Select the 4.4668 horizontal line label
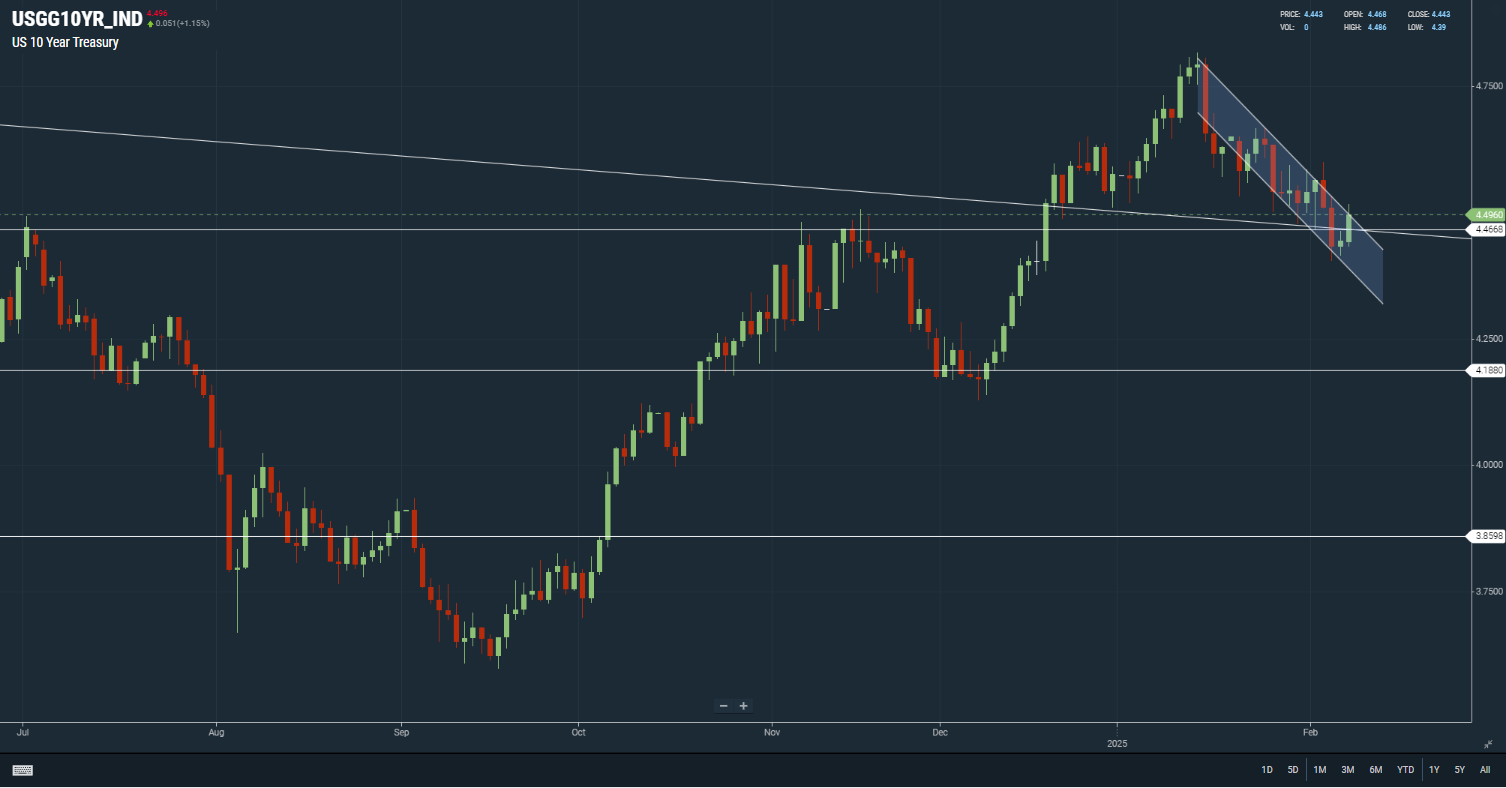 [1490, 229]
